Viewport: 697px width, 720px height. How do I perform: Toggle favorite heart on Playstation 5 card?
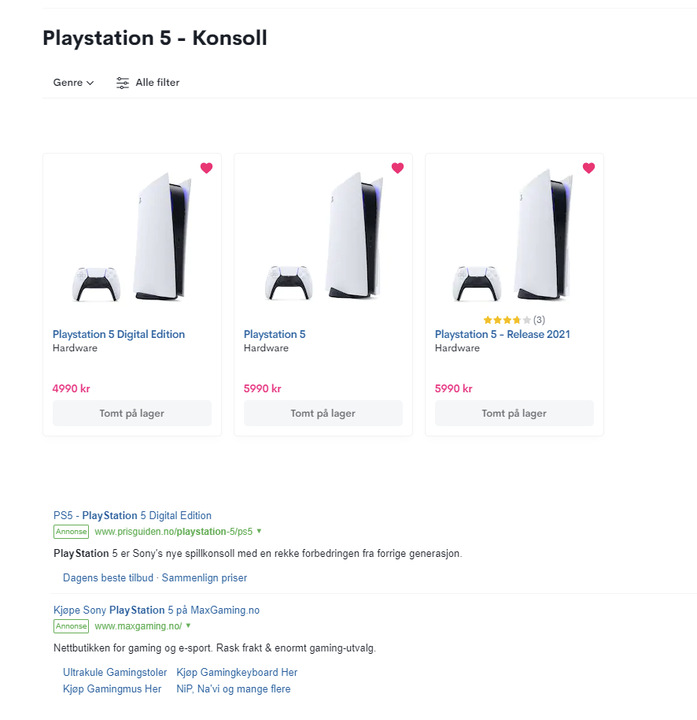click(398, 168)
